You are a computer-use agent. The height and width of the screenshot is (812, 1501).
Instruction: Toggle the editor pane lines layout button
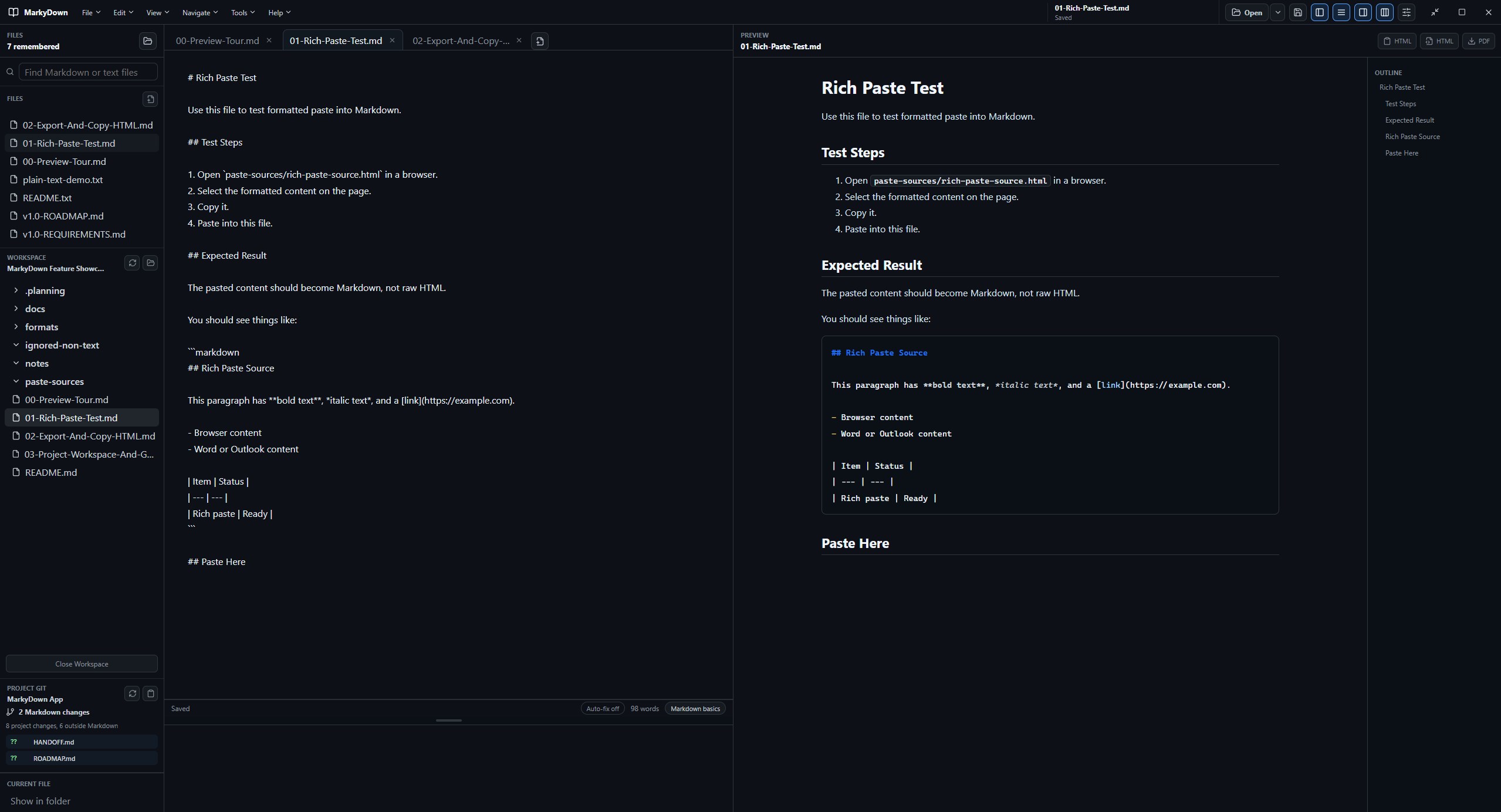pos(1341,12)
